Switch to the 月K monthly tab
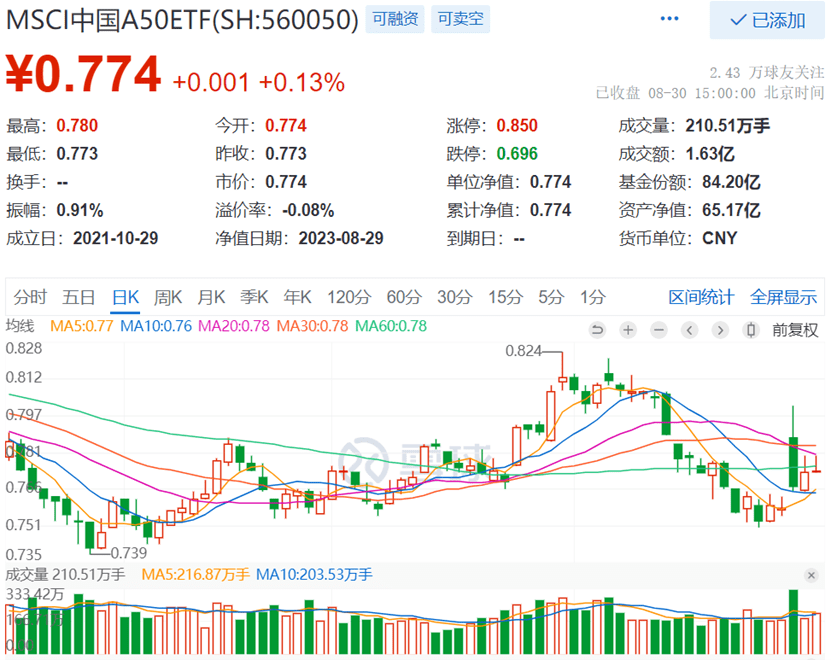Viewport: 831px width, 660px height. coord(211,297)
